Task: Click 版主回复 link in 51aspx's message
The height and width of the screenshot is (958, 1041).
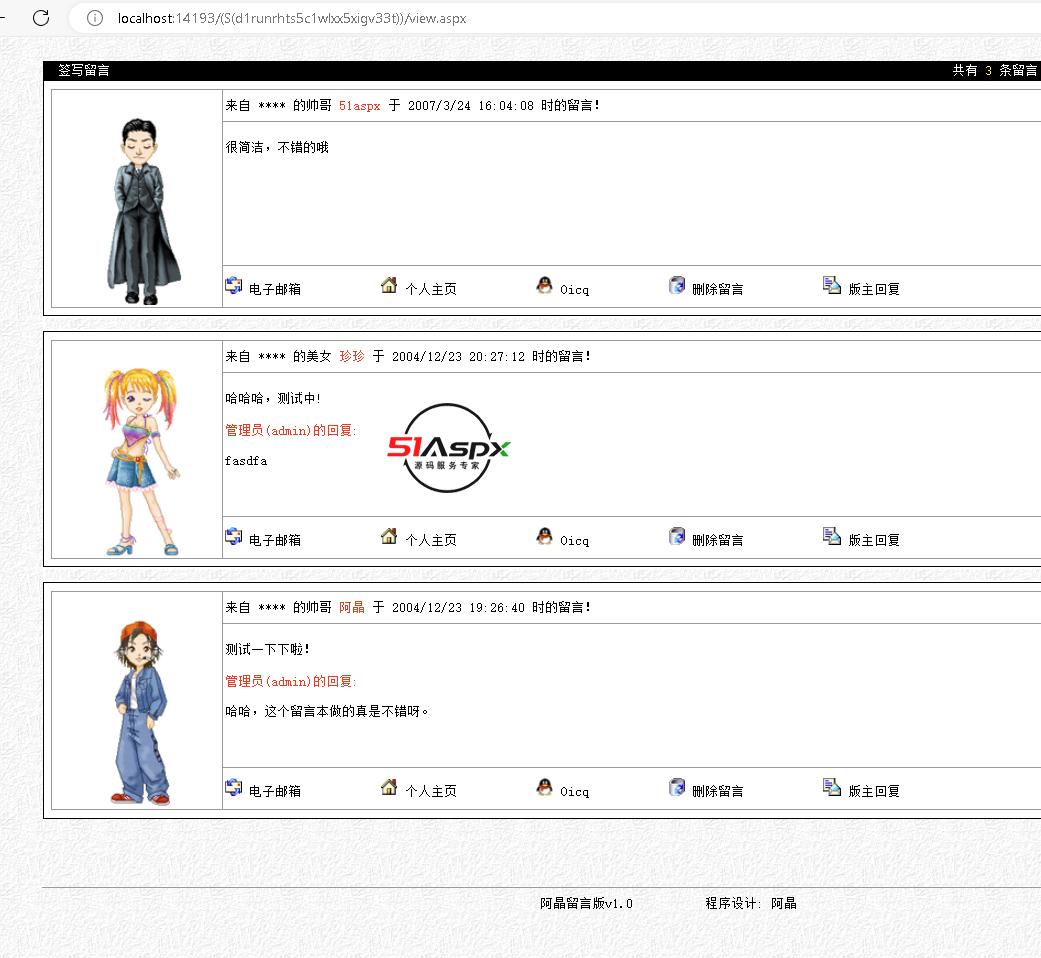Action: pos(874,289)
